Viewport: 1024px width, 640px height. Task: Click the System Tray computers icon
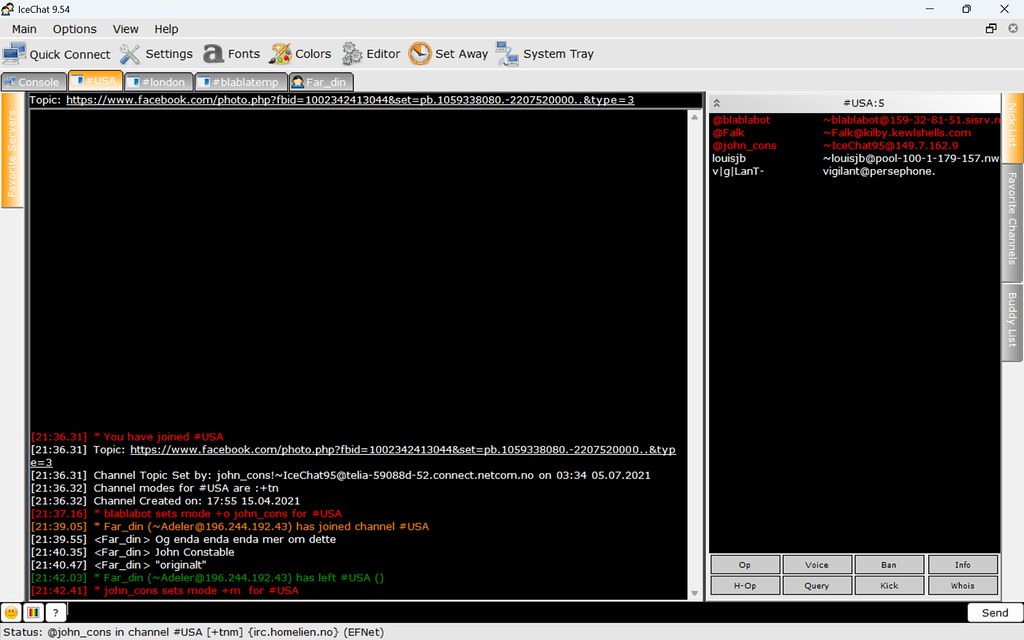click(x=507, y=54)
